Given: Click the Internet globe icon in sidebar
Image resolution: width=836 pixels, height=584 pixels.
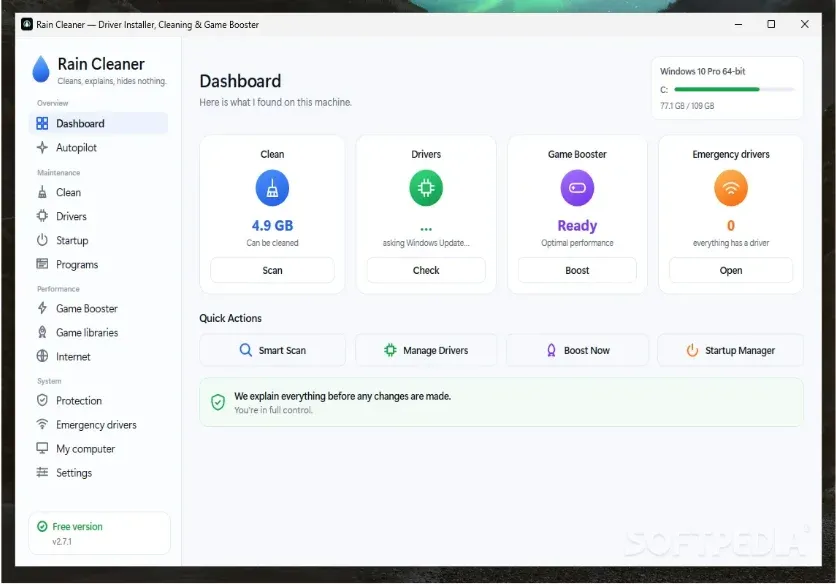Looking at the screenshot, I should [x=42, y=356].
